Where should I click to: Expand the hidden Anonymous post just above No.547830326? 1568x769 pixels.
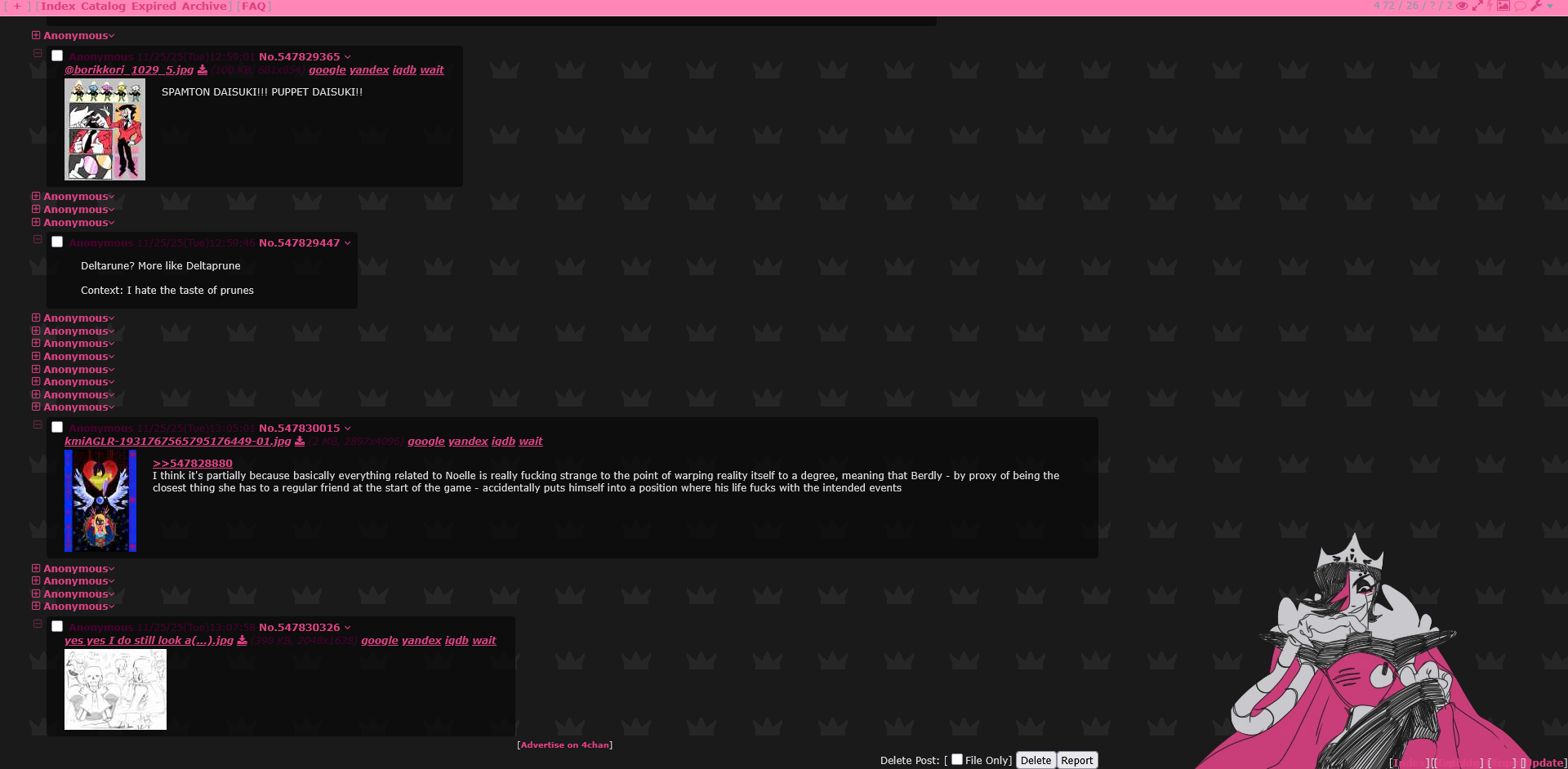[x=36, y=606]
